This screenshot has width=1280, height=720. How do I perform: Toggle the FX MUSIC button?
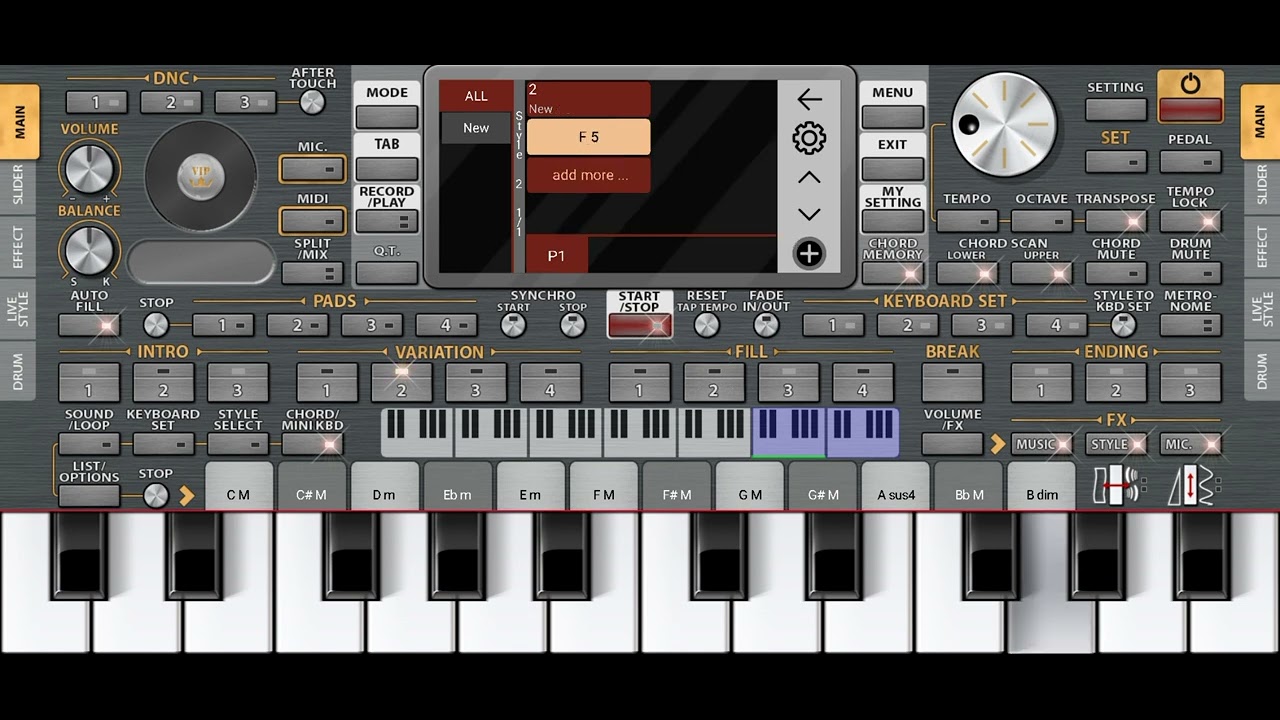(x=1041, y=444)
